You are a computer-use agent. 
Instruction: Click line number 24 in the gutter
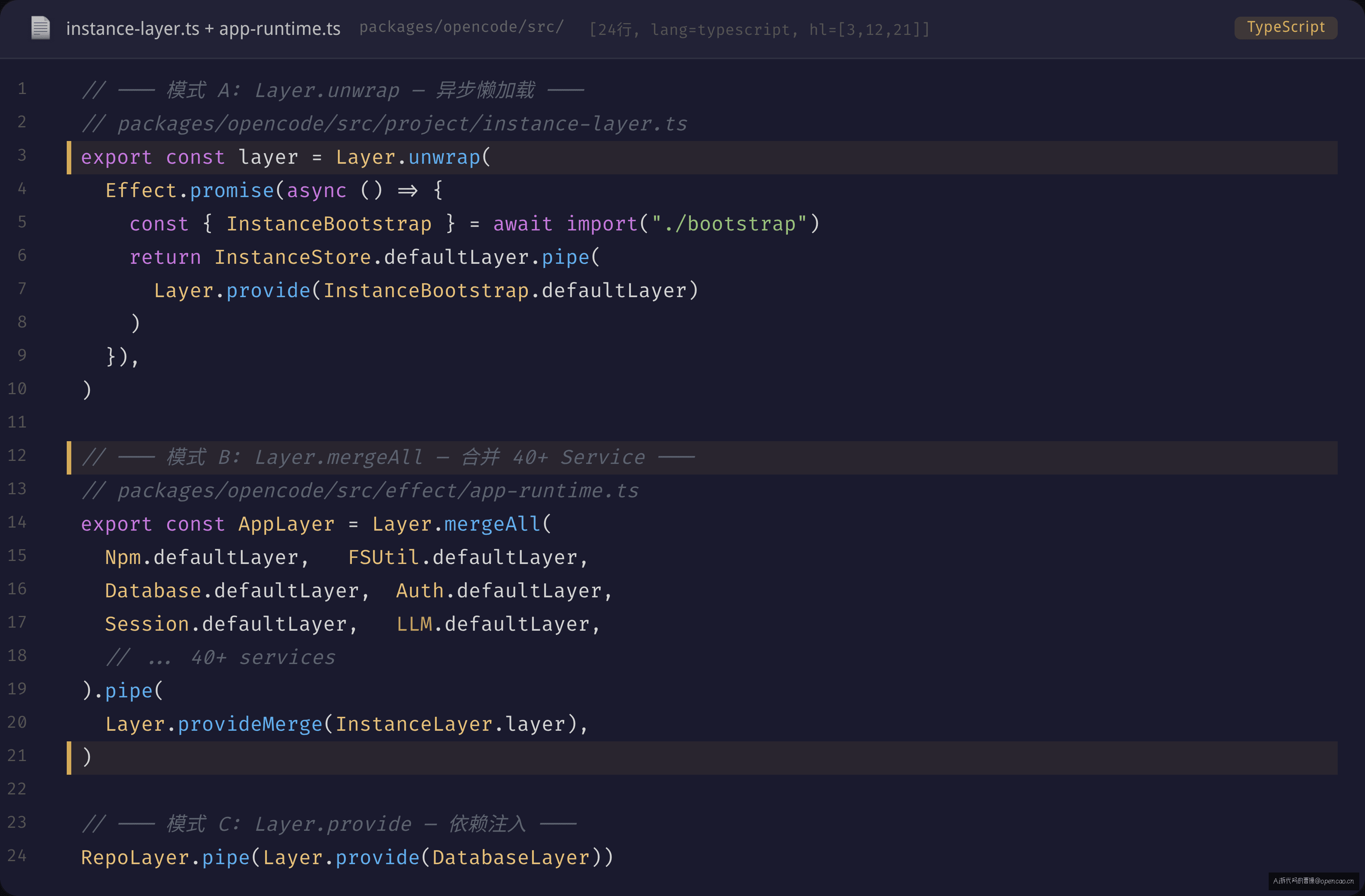17,855
